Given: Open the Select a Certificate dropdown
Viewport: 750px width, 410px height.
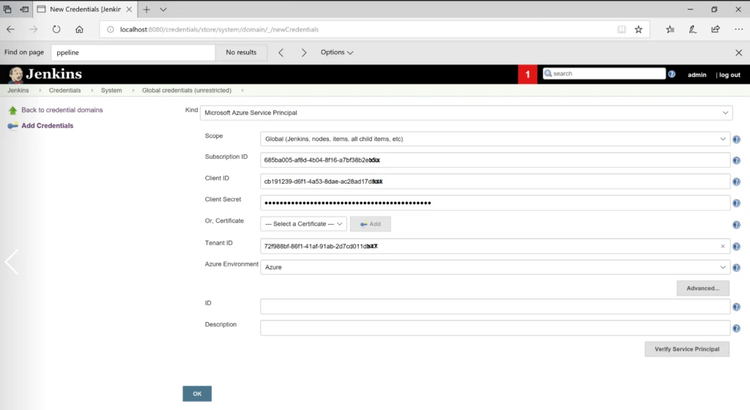Looking at the screenshot, I should (304, 224).
